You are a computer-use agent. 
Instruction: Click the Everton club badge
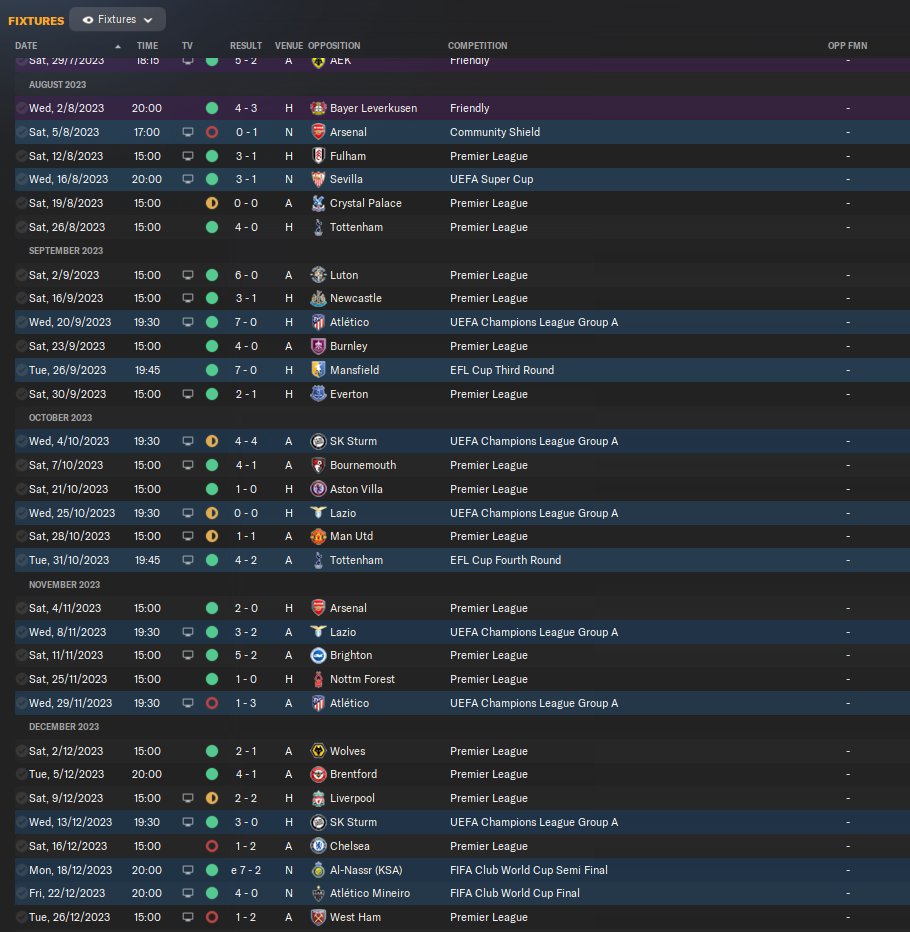319,394
